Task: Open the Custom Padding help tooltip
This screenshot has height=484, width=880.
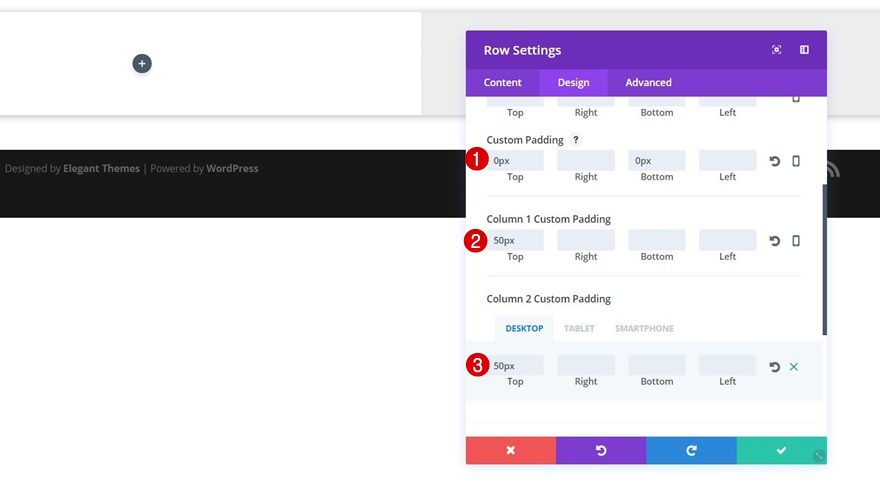Action: point(576,140)
